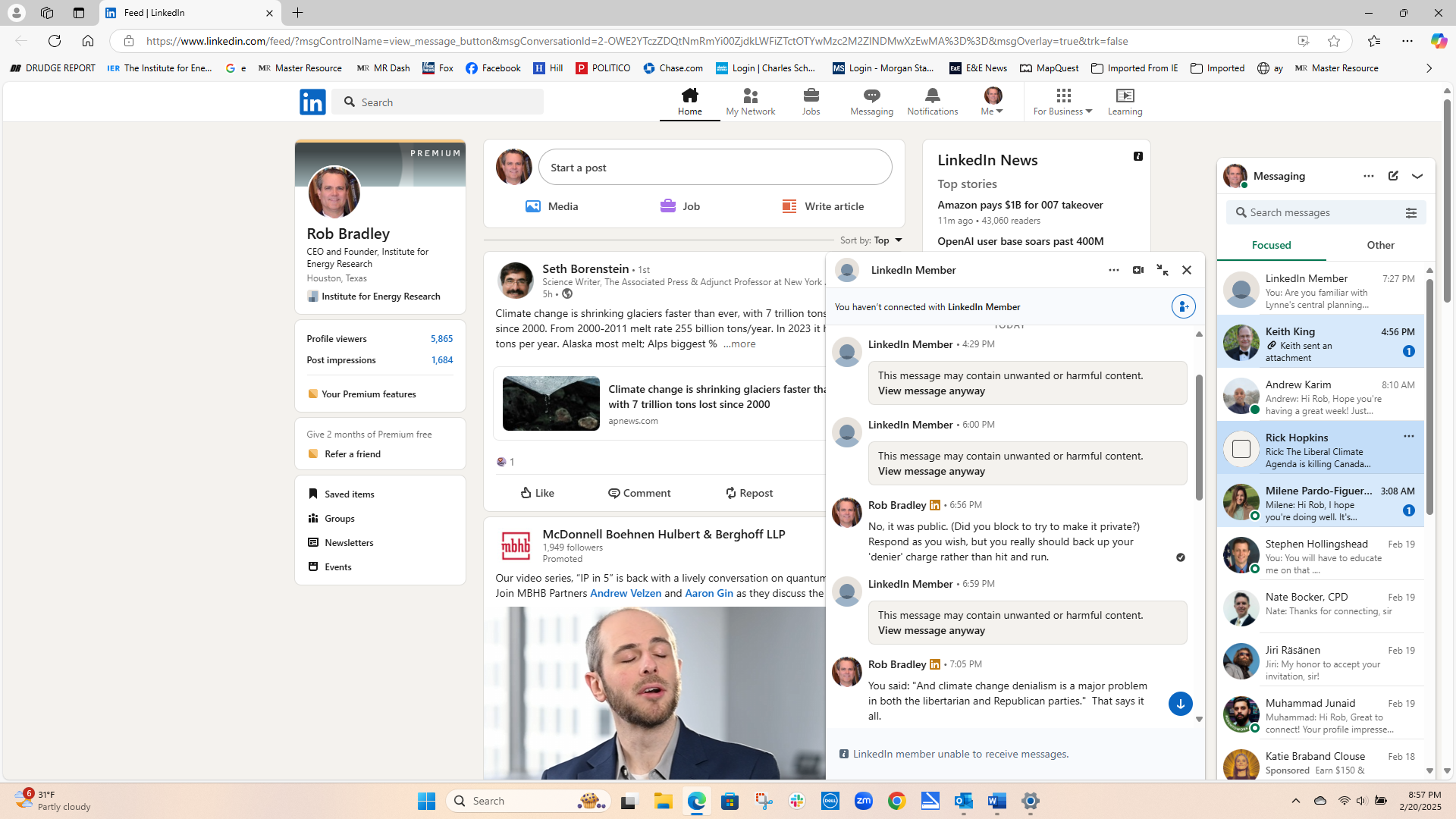Open Groups from sidebar

tap(331, 519)
